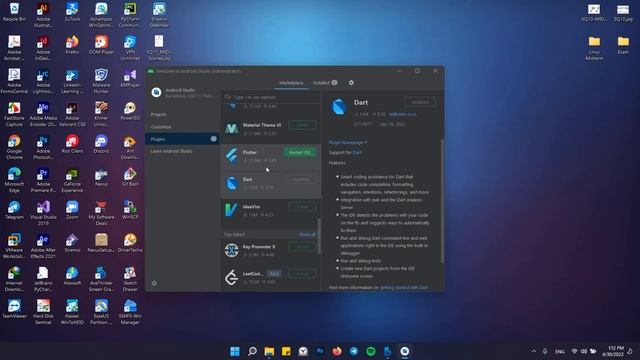Open plugin settings gear next to Installed
The width and height of the screenshot is (640, 360).
[x=351, y=83]
